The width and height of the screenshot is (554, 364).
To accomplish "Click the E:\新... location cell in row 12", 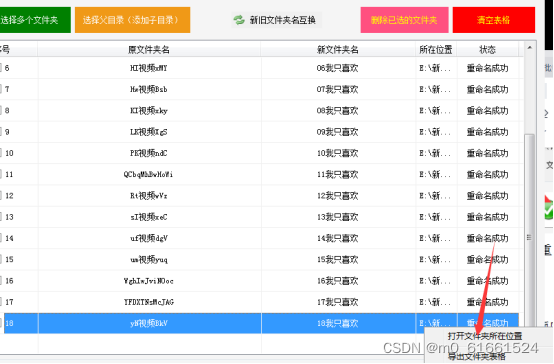I will [435, 195].
